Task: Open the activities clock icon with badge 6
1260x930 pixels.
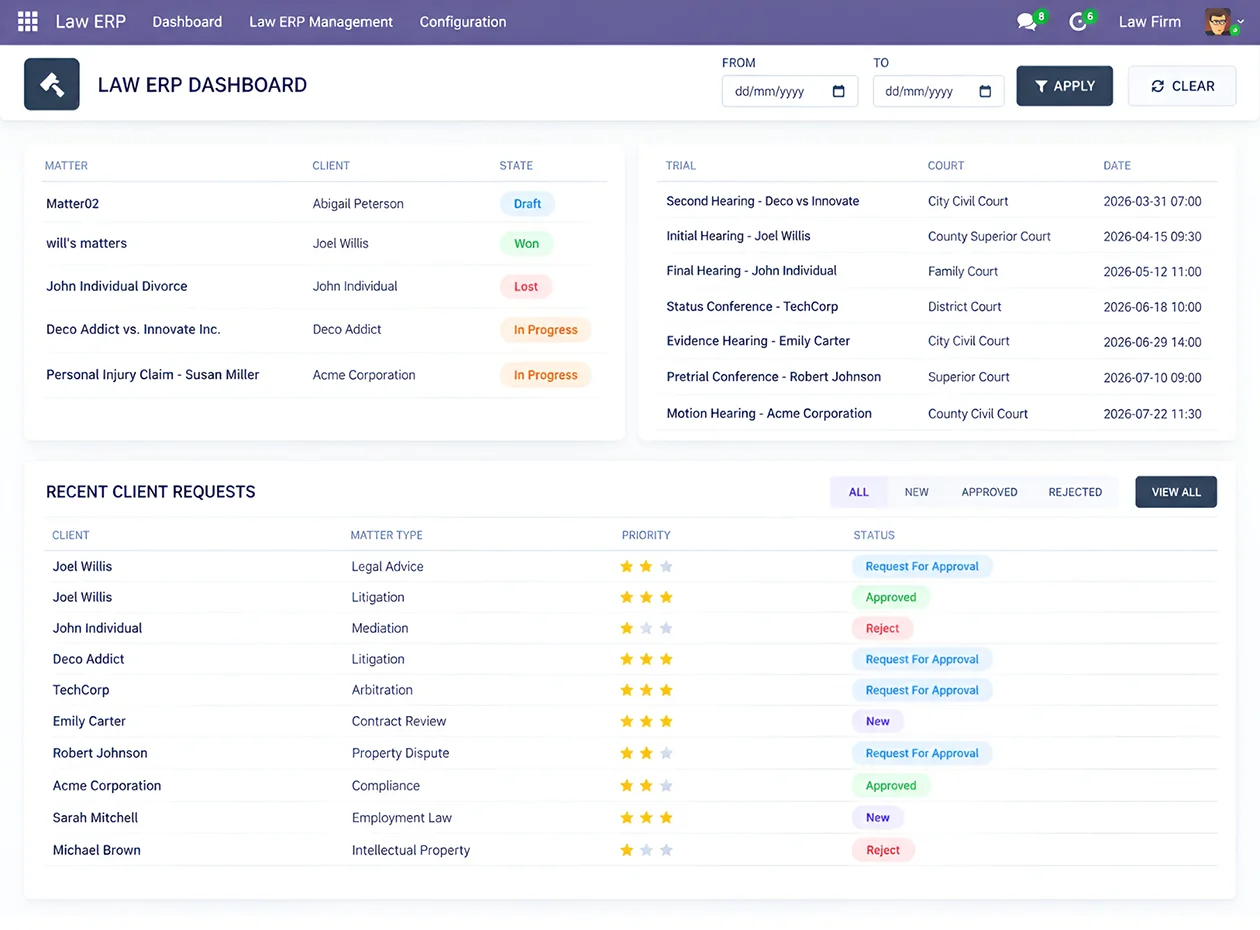Action: [1078, 22]
